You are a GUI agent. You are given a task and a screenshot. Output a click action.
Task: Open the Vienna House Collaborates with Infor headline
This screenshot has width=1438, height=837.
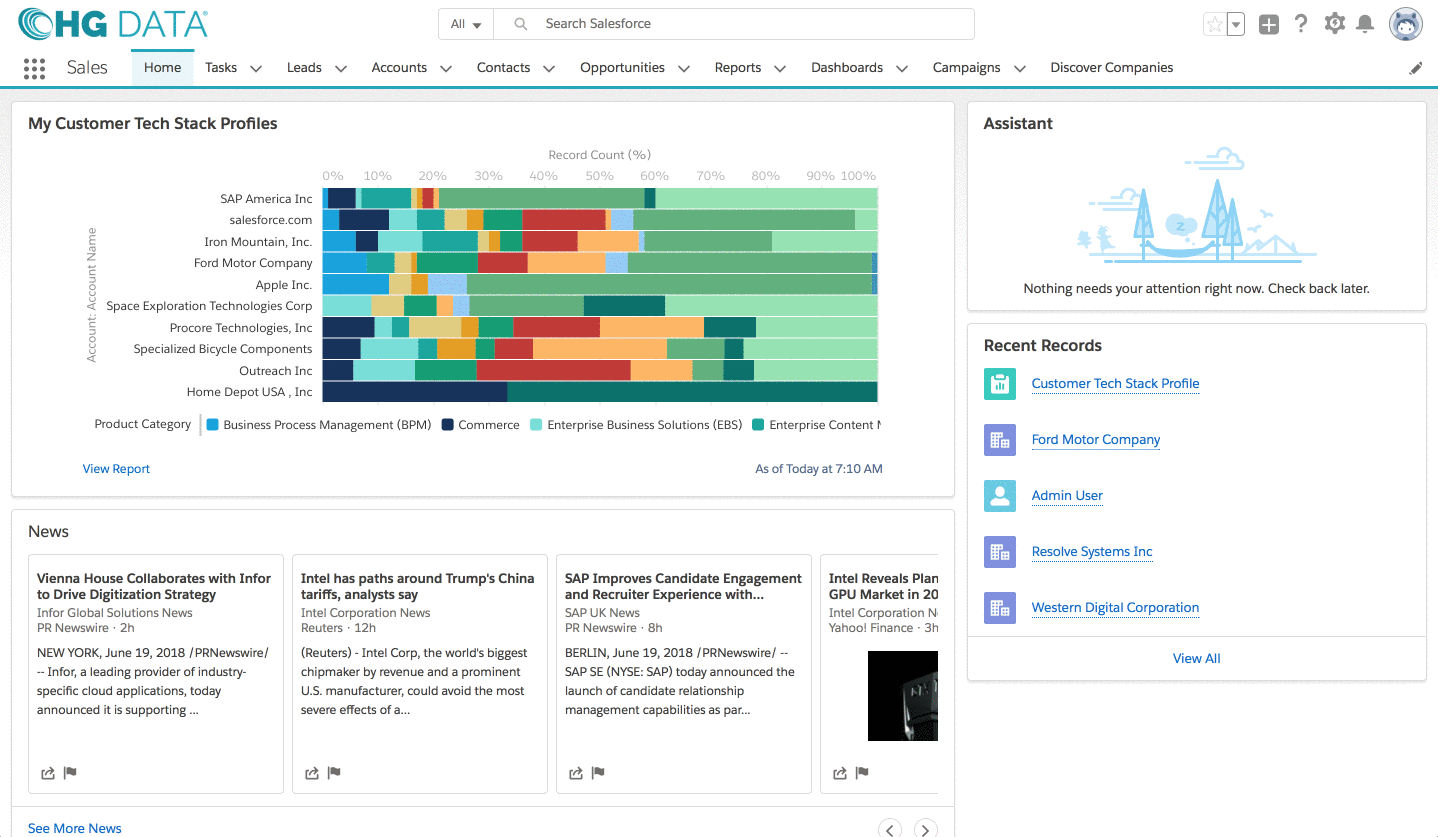[154, 587]
